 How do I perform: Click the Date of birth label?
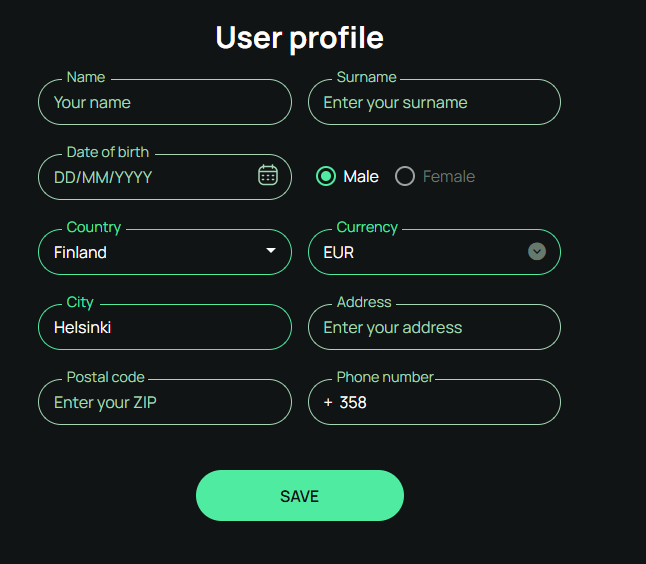(x=108, y=152)
